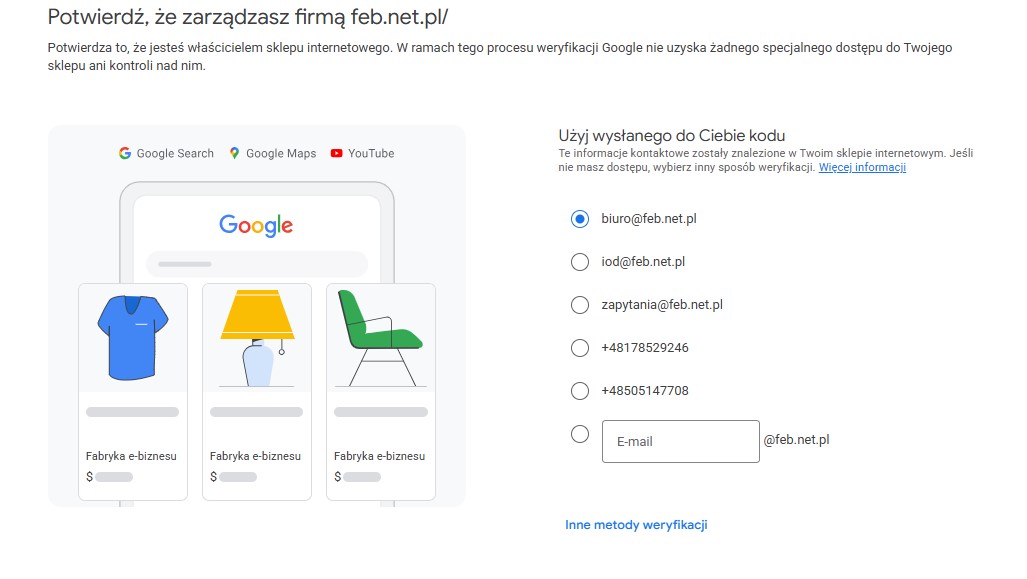Pick the +48505147708 phone radio button
The height and width of the screenshot is (579, 1027).
(580, 391)
